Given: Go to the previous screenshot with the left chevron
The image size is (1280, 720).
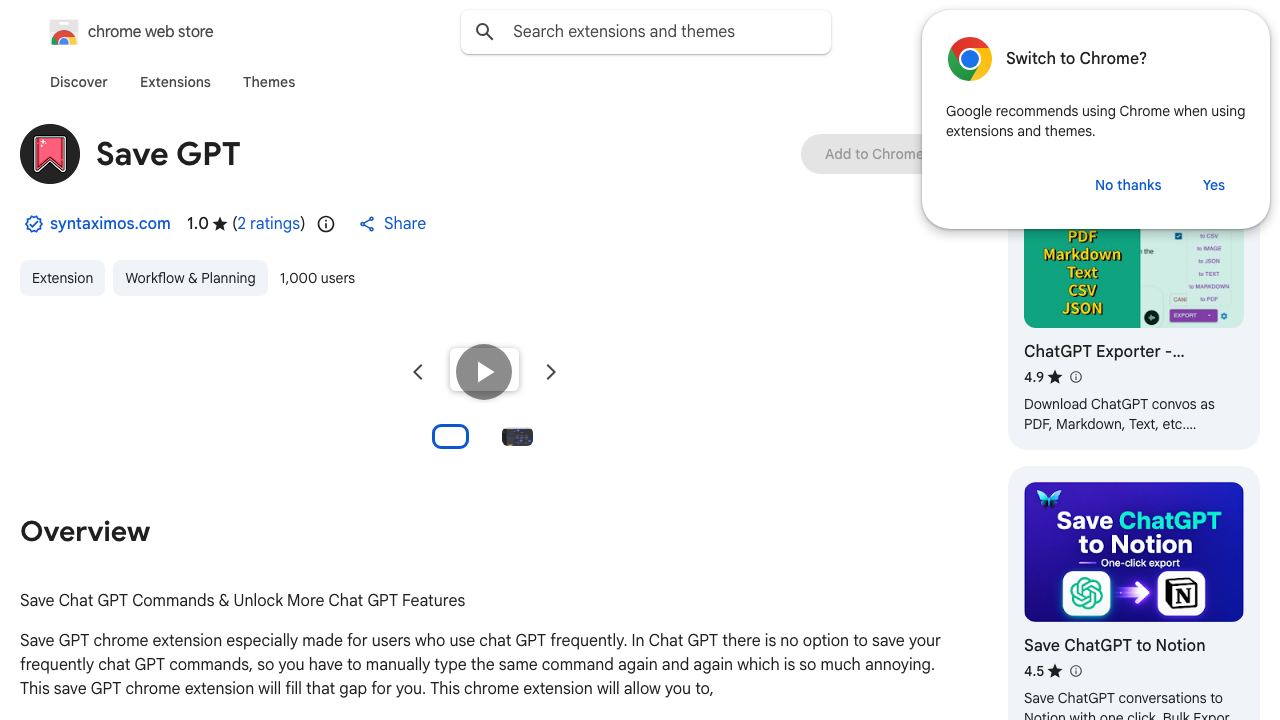Looking at the screenshot, I should pos(418,372).
